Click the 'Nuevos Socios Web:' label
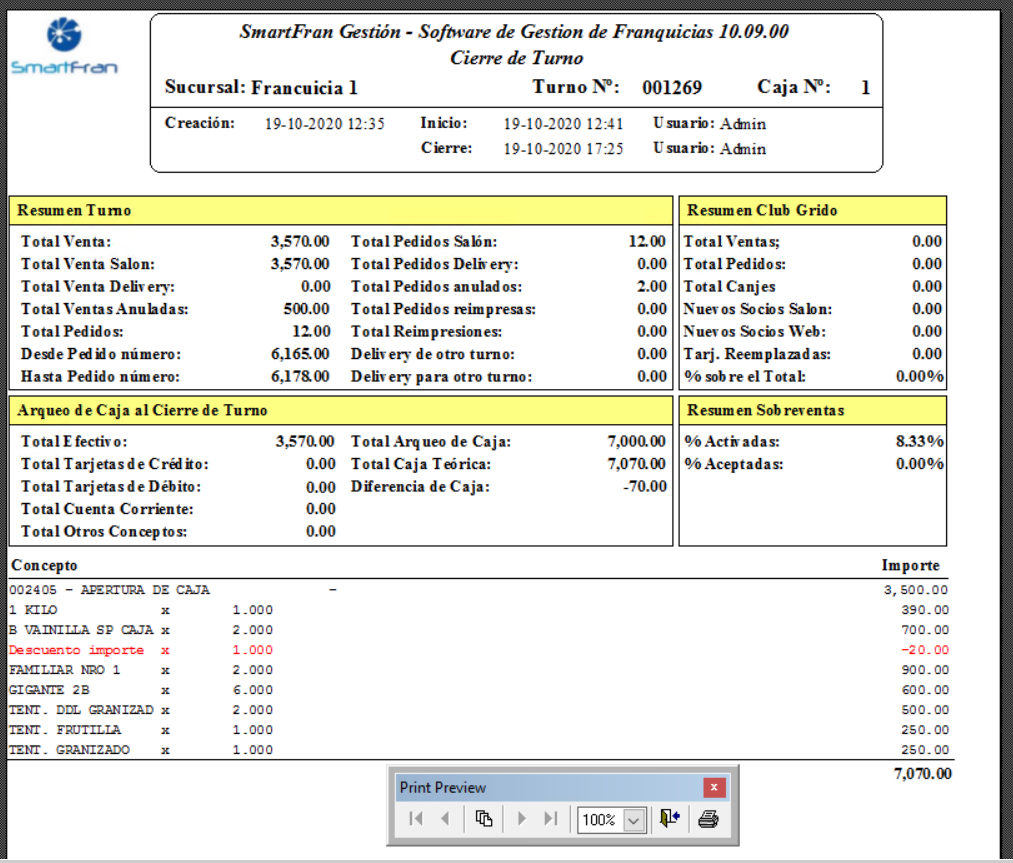This screenshot has height=863, width=1013. (755, 331)
